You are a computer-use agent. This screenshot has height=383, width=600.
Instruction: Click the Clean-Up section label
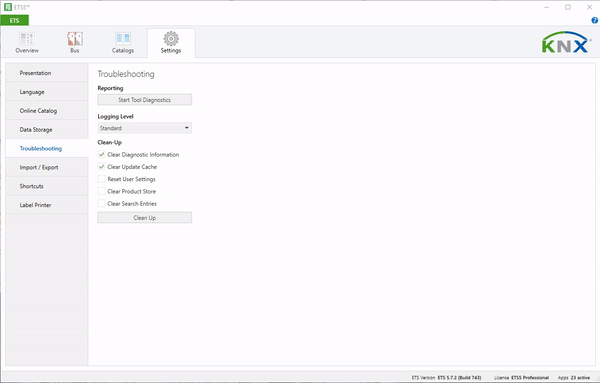tap(109, 142)
